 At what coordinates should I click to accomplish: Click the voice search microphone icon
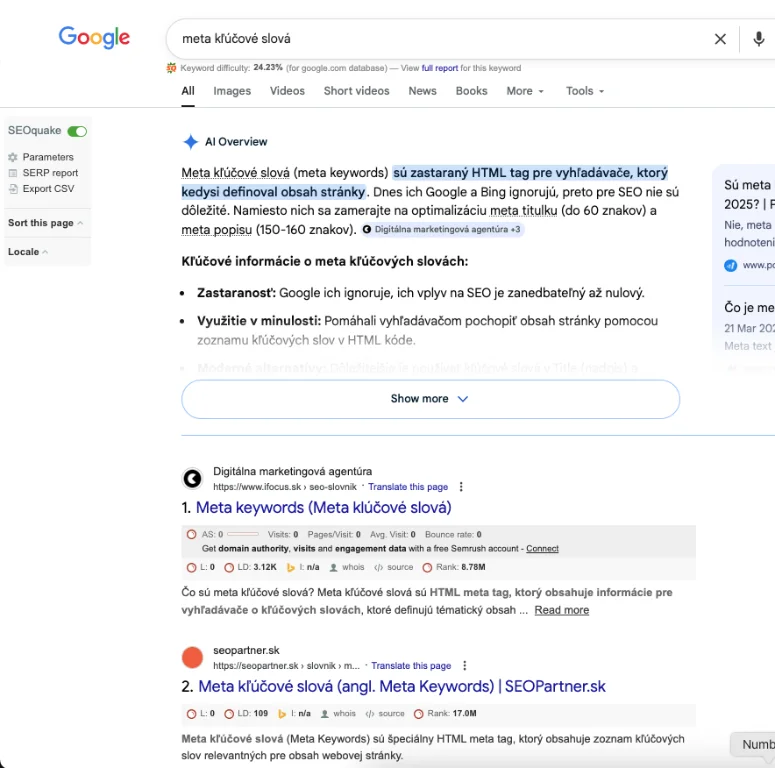(759, 39)
